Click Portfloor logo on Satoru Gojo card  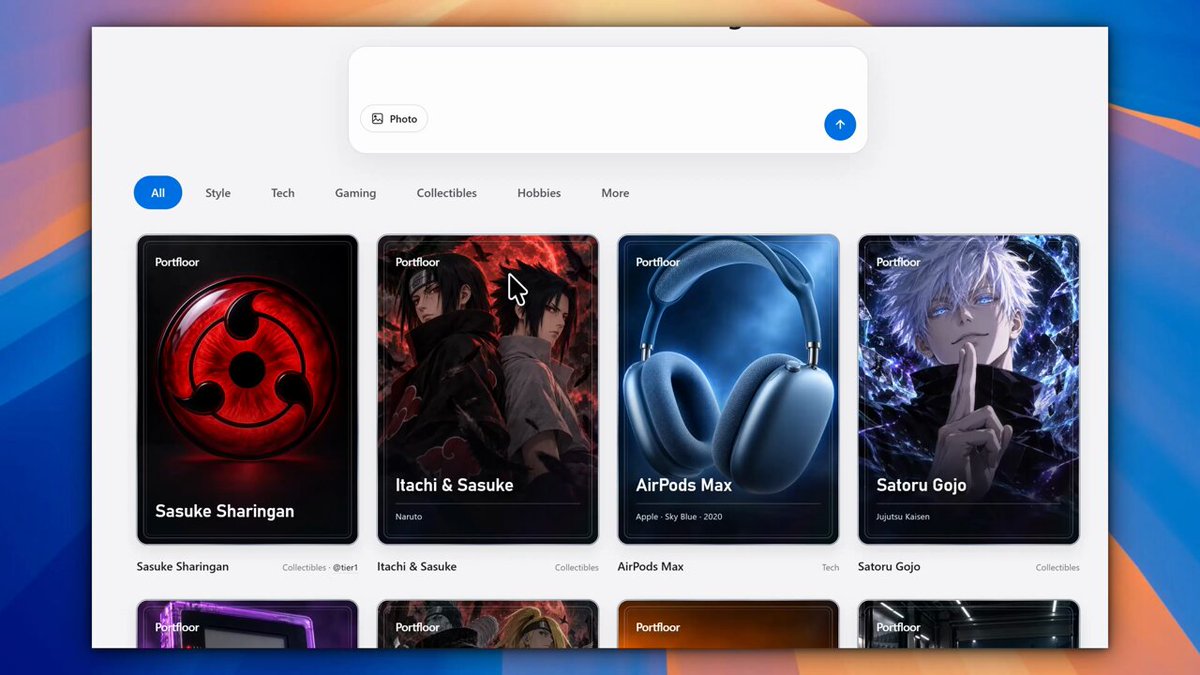click(899, 262)
